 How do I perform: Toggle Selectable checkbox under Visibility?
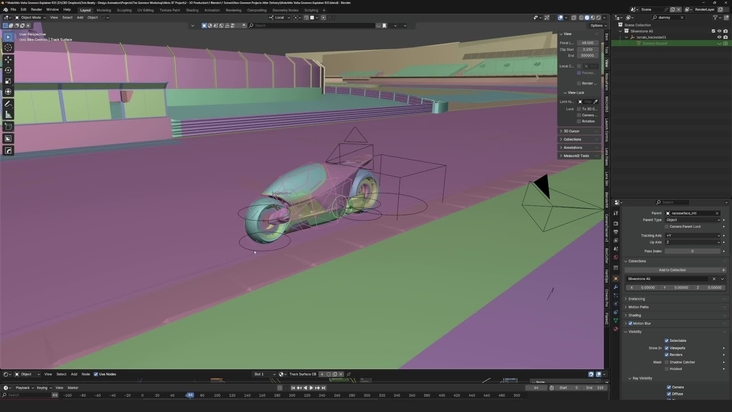(667, 341)
